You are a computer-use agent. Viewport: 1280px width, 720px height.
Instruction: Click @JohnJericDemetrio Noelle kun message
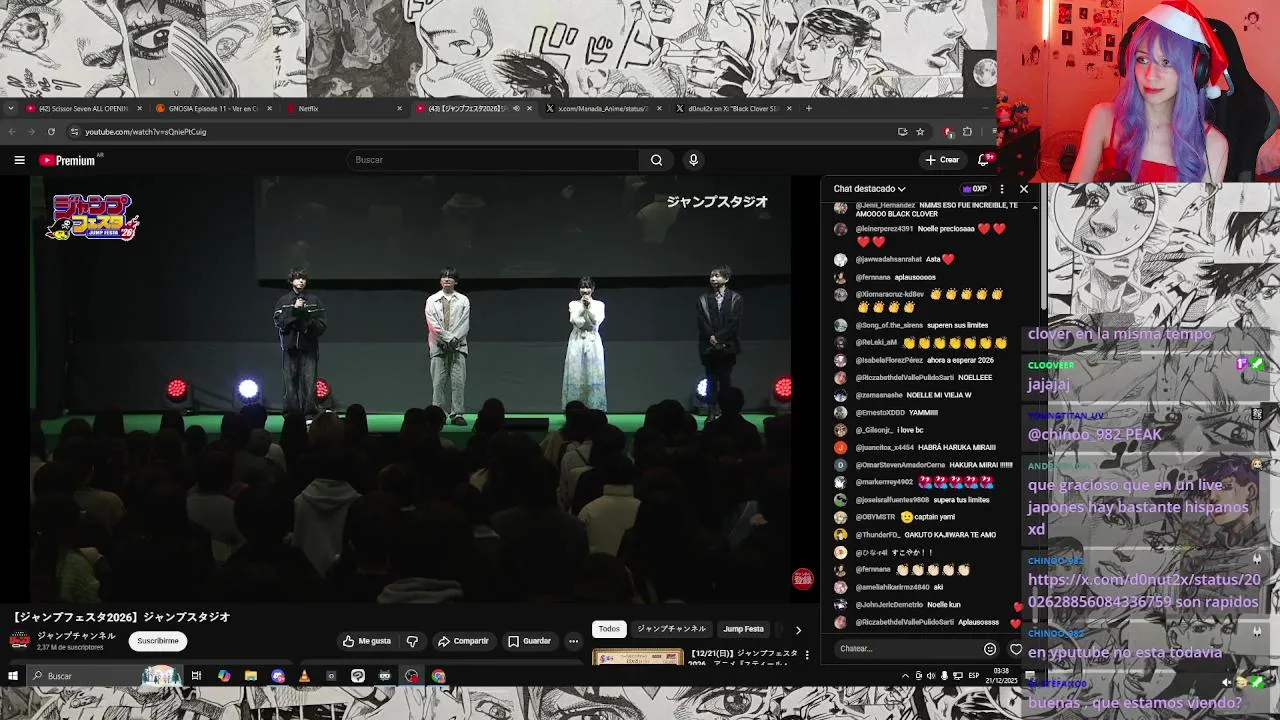pyautogui.click(x=923, y=605)
